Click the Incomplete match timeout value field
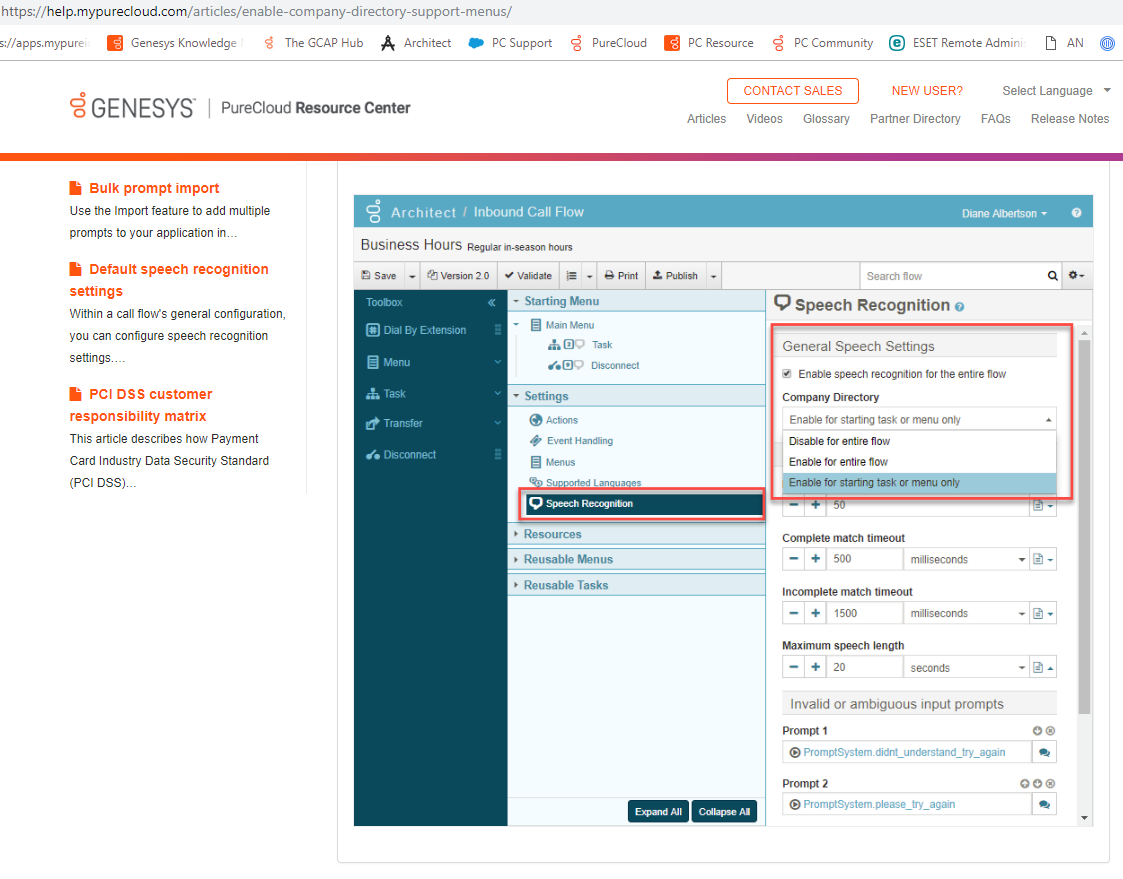The image size is (1123, 879). [864, 613]
